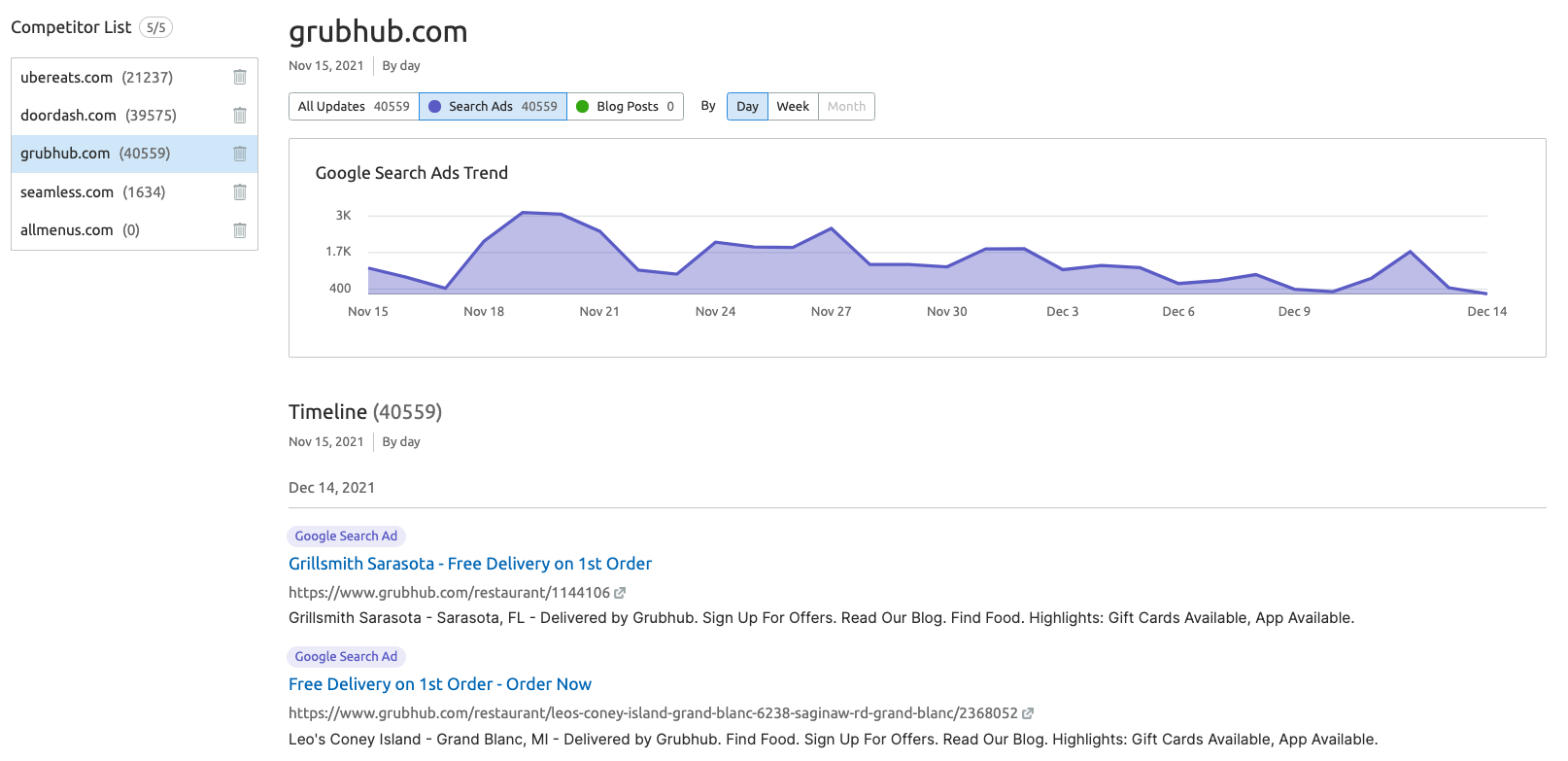Group data by Week

pyautogui.click(x=793, y=107)
